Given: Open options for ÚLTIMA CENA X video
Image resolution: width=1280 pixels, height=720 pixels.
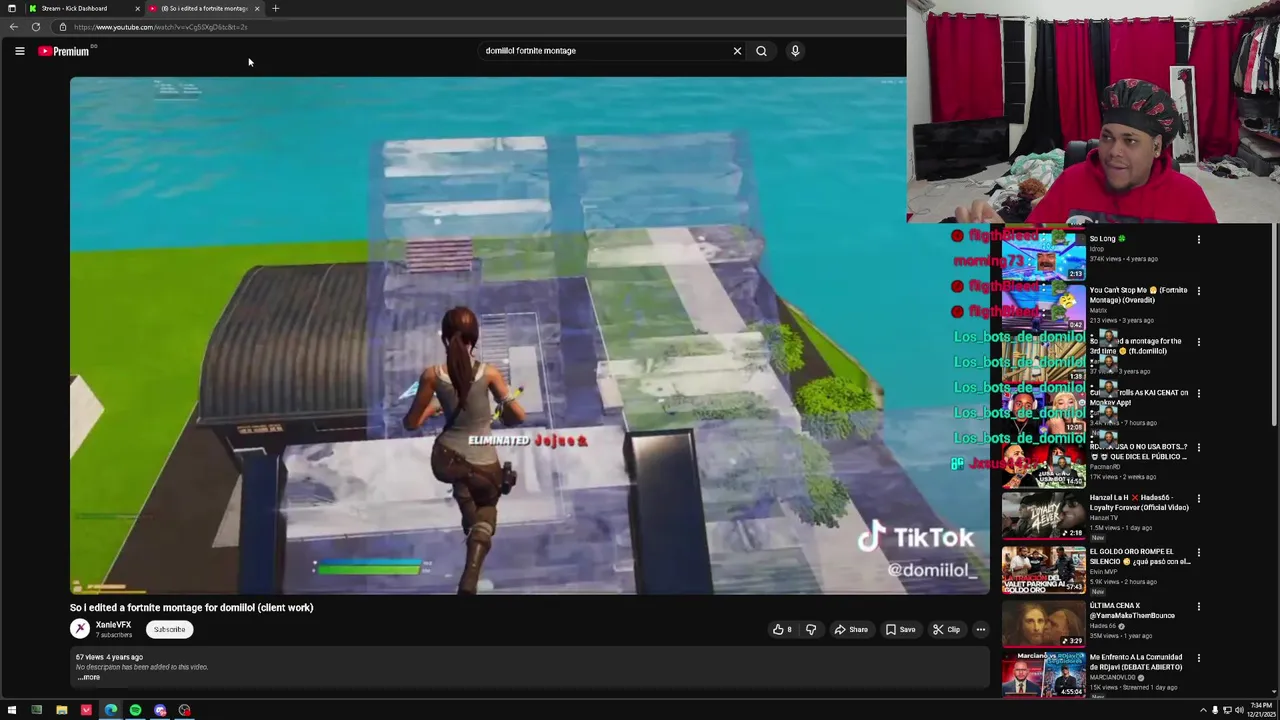Looking at the screenshot, I should (1198, 606).
